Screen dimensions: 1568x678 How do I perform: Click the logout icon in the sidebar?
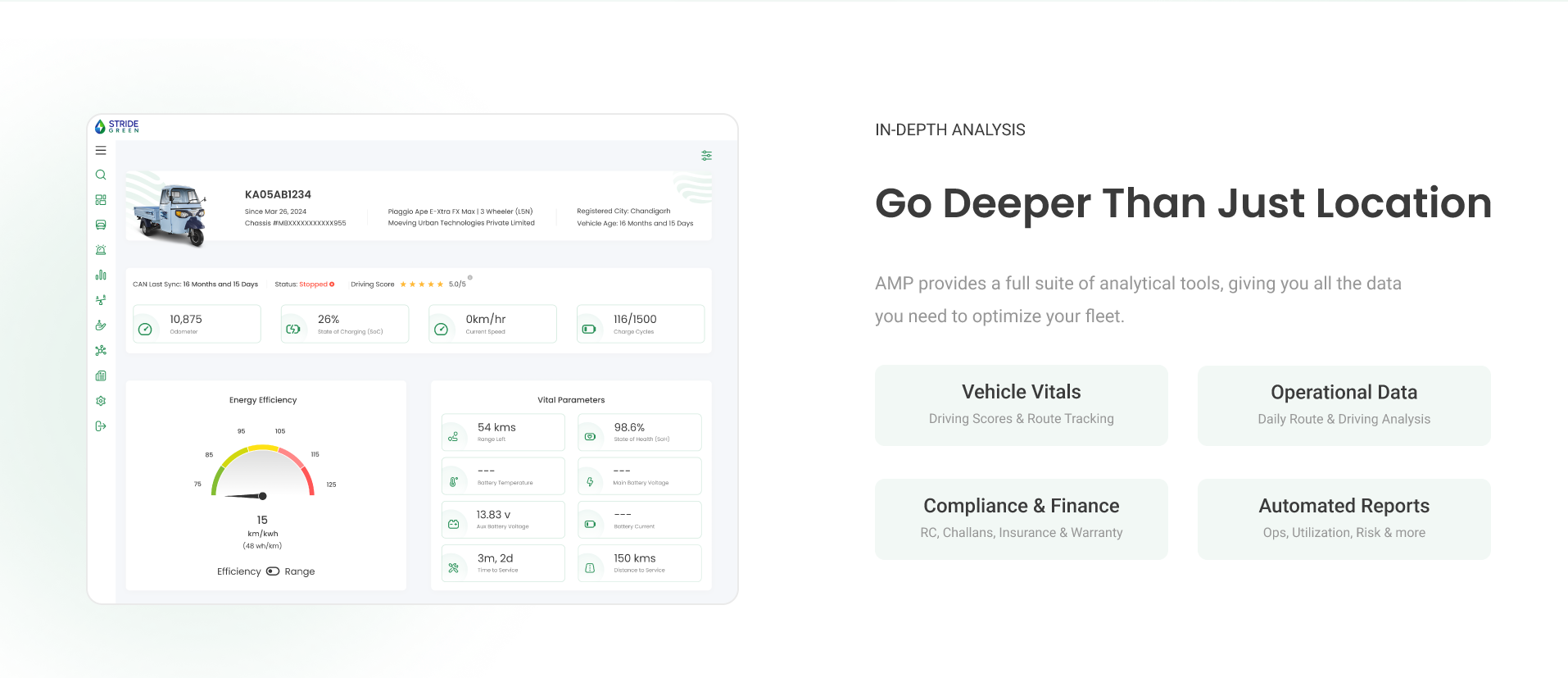(101, 426)
